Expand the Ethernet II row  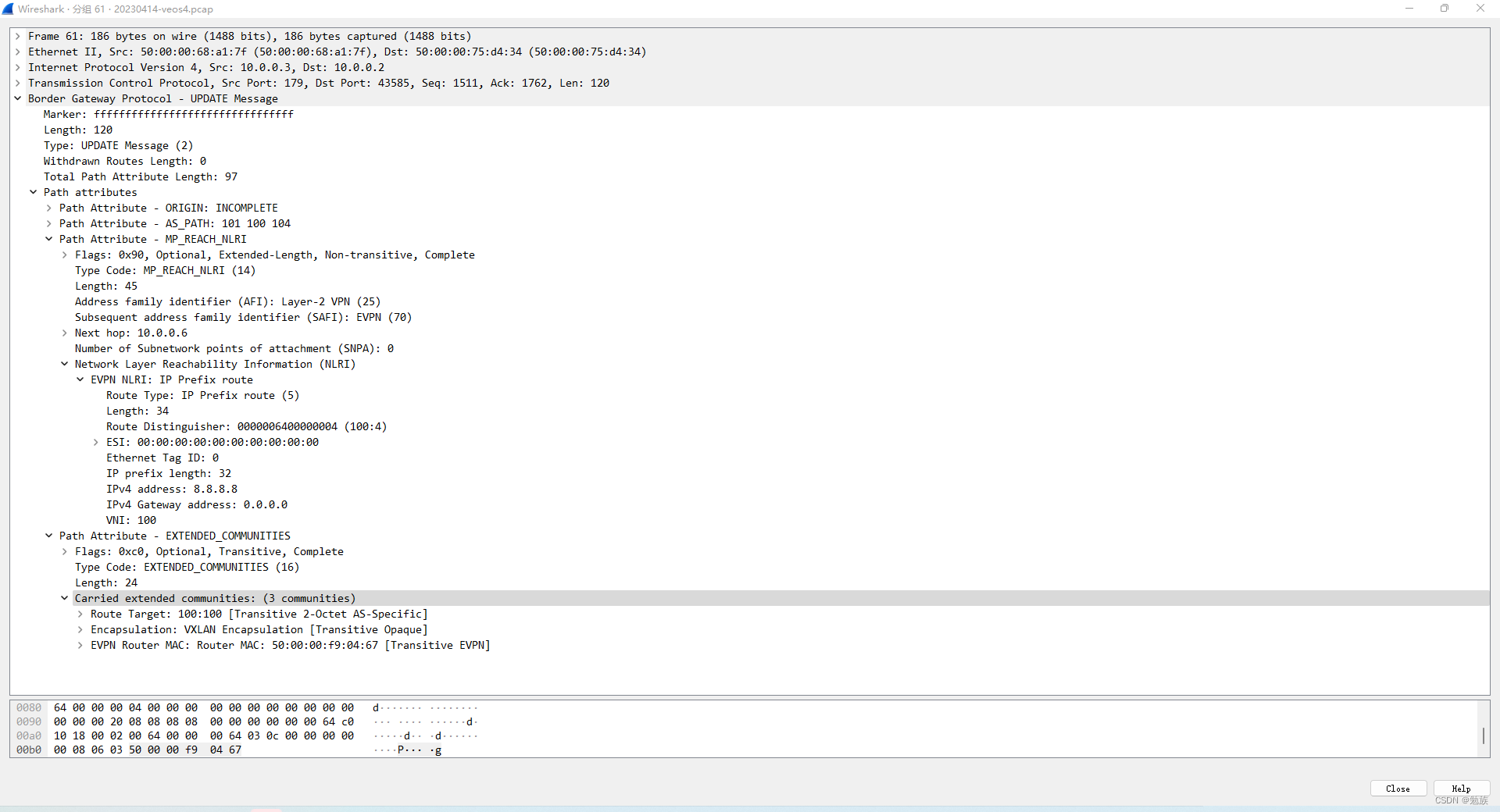pyautogui.click(x=17, y=52)
